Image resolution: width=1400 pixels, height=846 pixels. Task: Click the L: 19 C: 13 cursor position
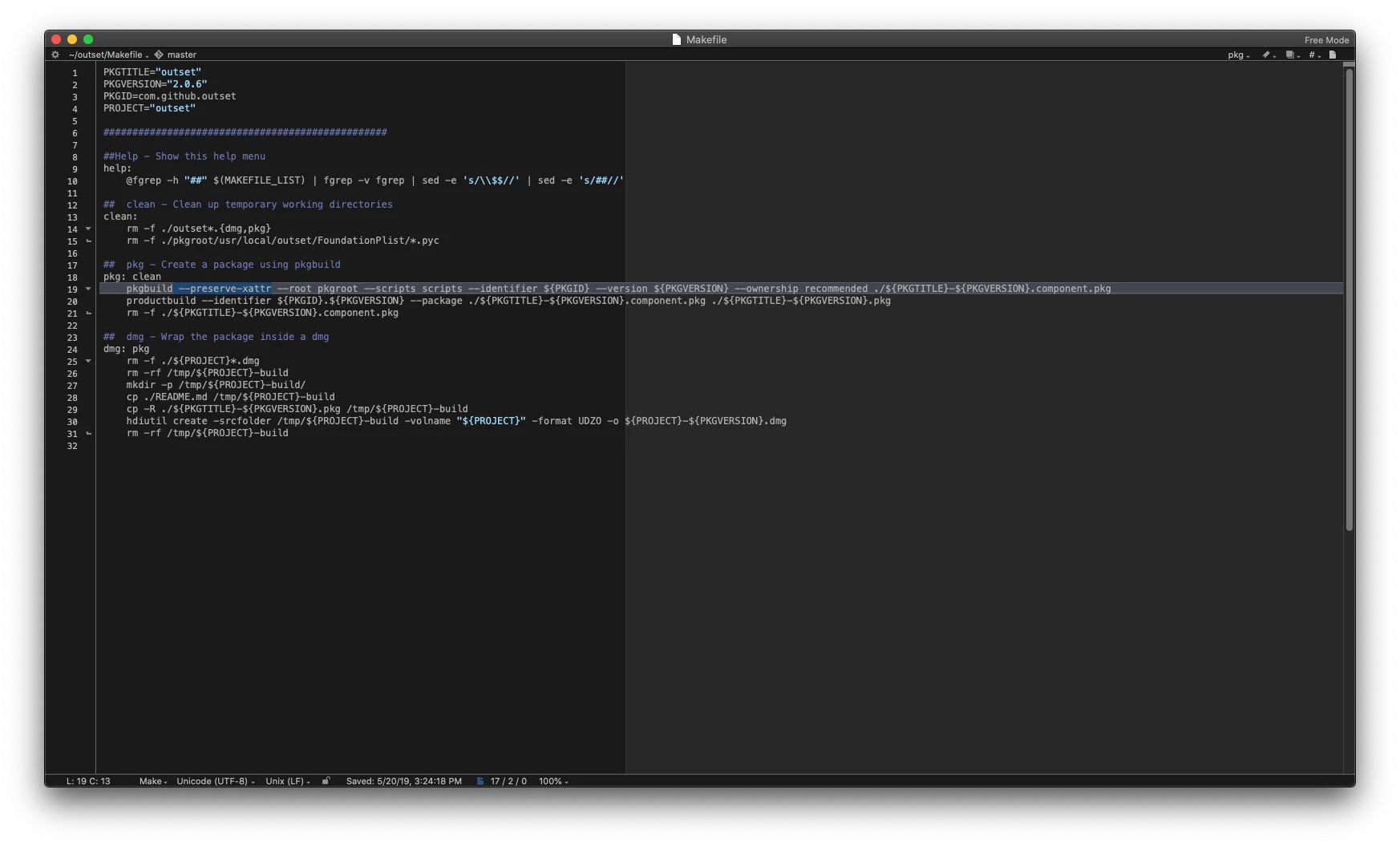click(x=88, y=781)
